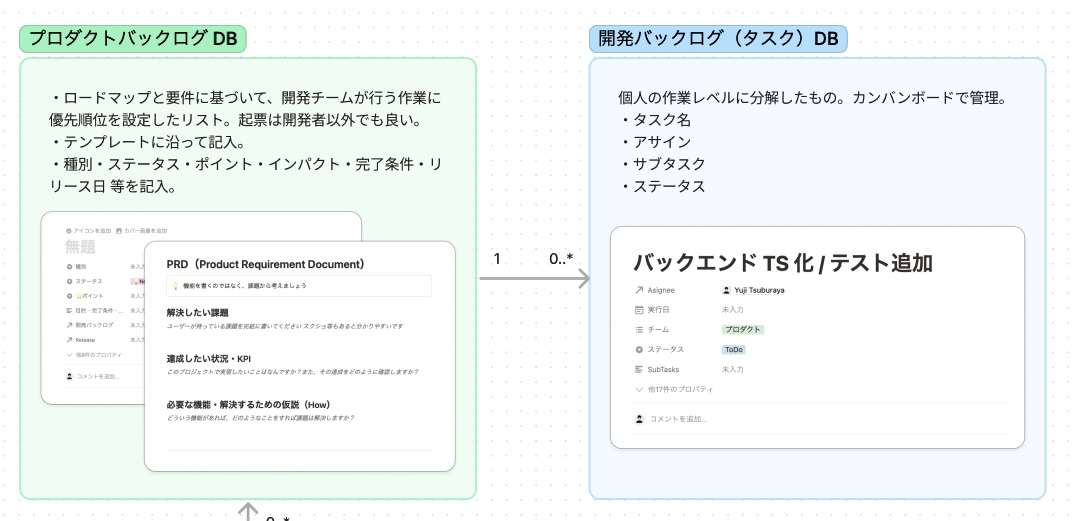Screen dimensions: 1073x521
Task: Click the 達成したい状況・KPI heading
Action: (209, 359)
